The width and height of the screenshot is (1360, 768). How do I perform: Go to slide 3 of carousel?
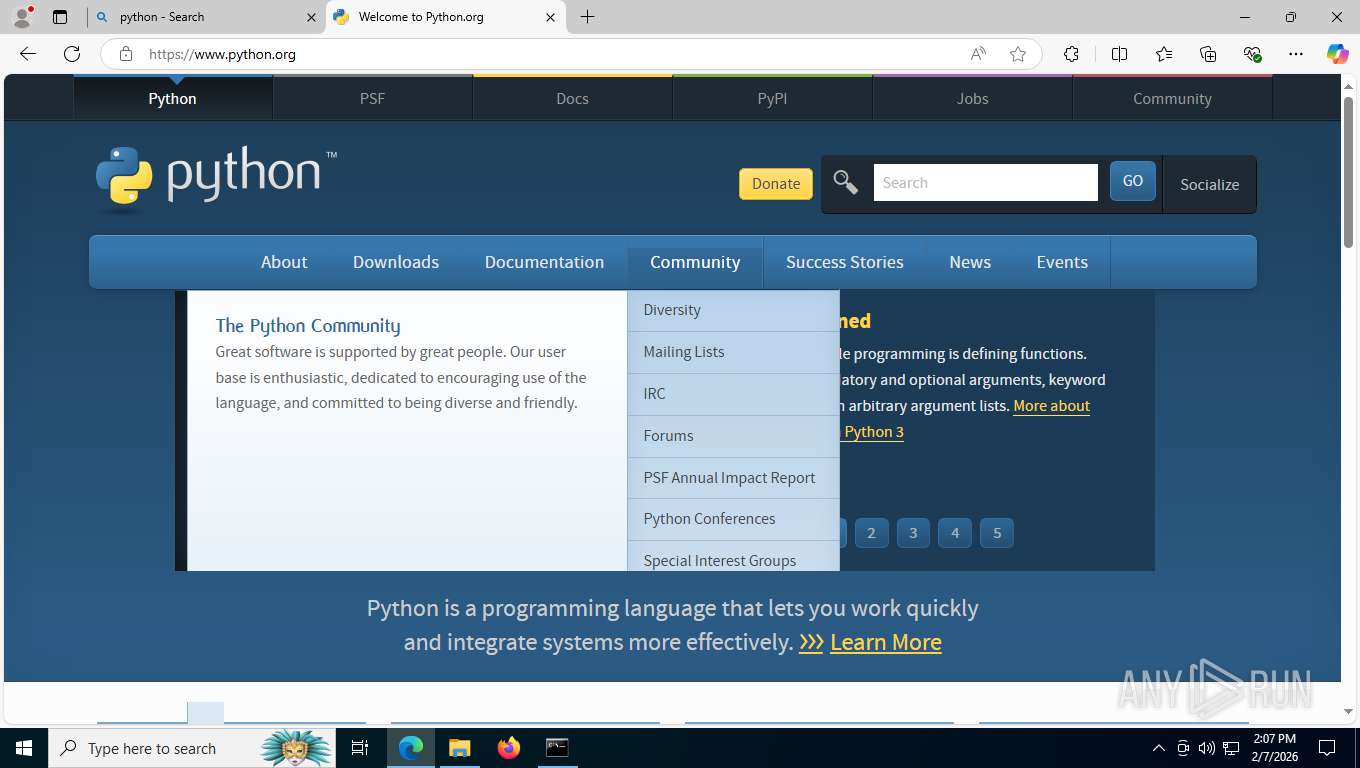pyautogui.click(x=913, y=533)
